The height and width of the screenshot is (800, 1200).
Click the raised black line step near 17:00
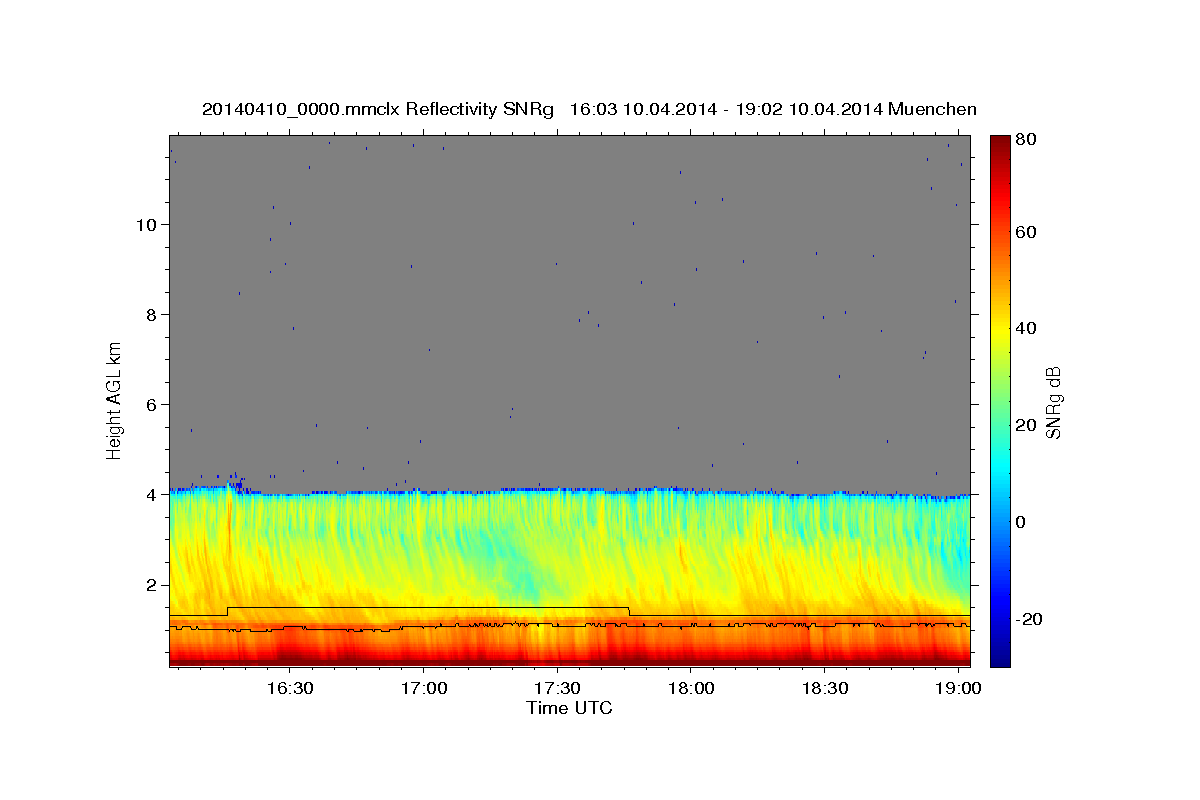point(428,607)
